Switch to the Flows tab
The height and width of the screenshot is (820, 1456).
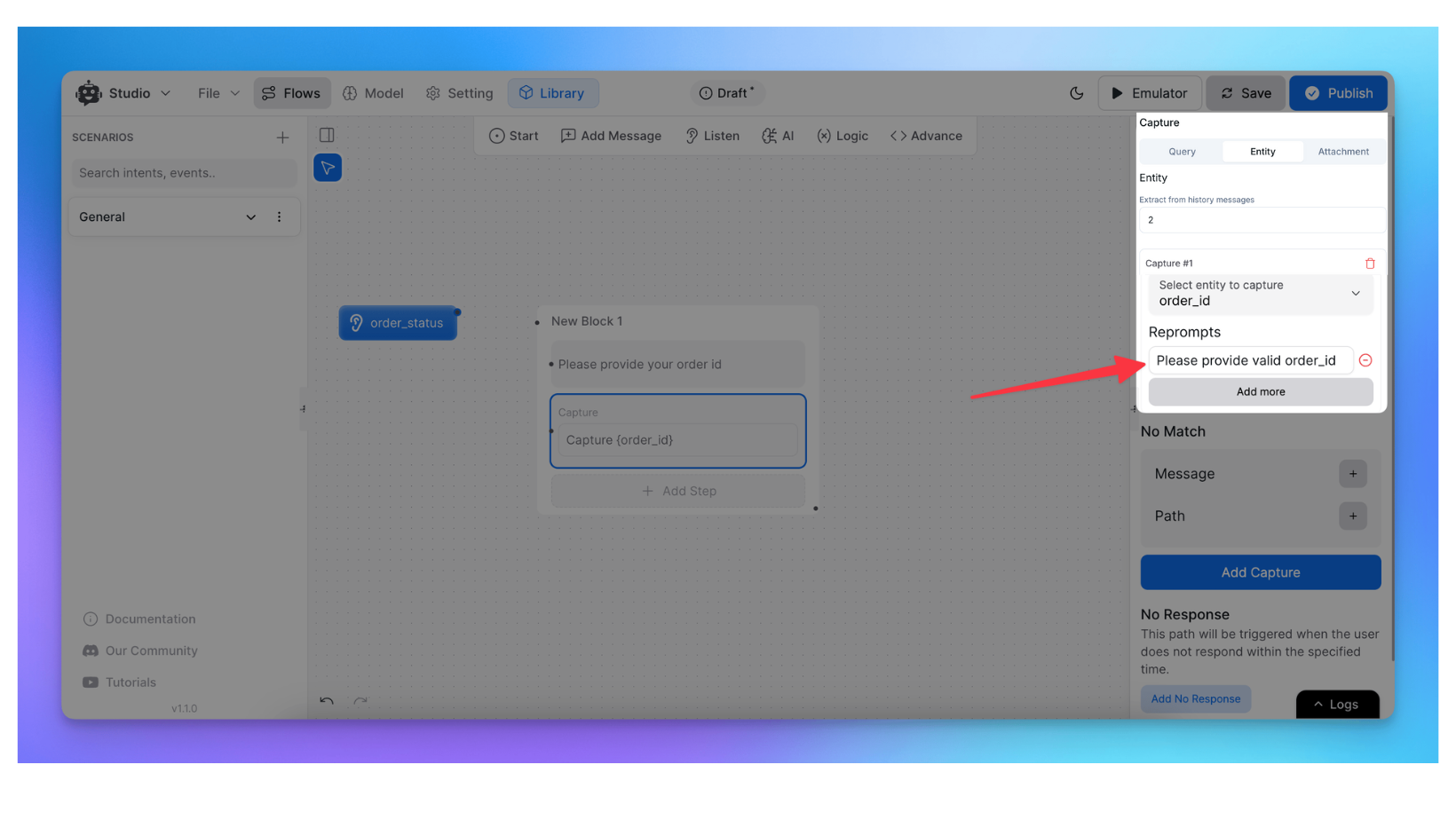pyautogui.click(x=292, y=93)
